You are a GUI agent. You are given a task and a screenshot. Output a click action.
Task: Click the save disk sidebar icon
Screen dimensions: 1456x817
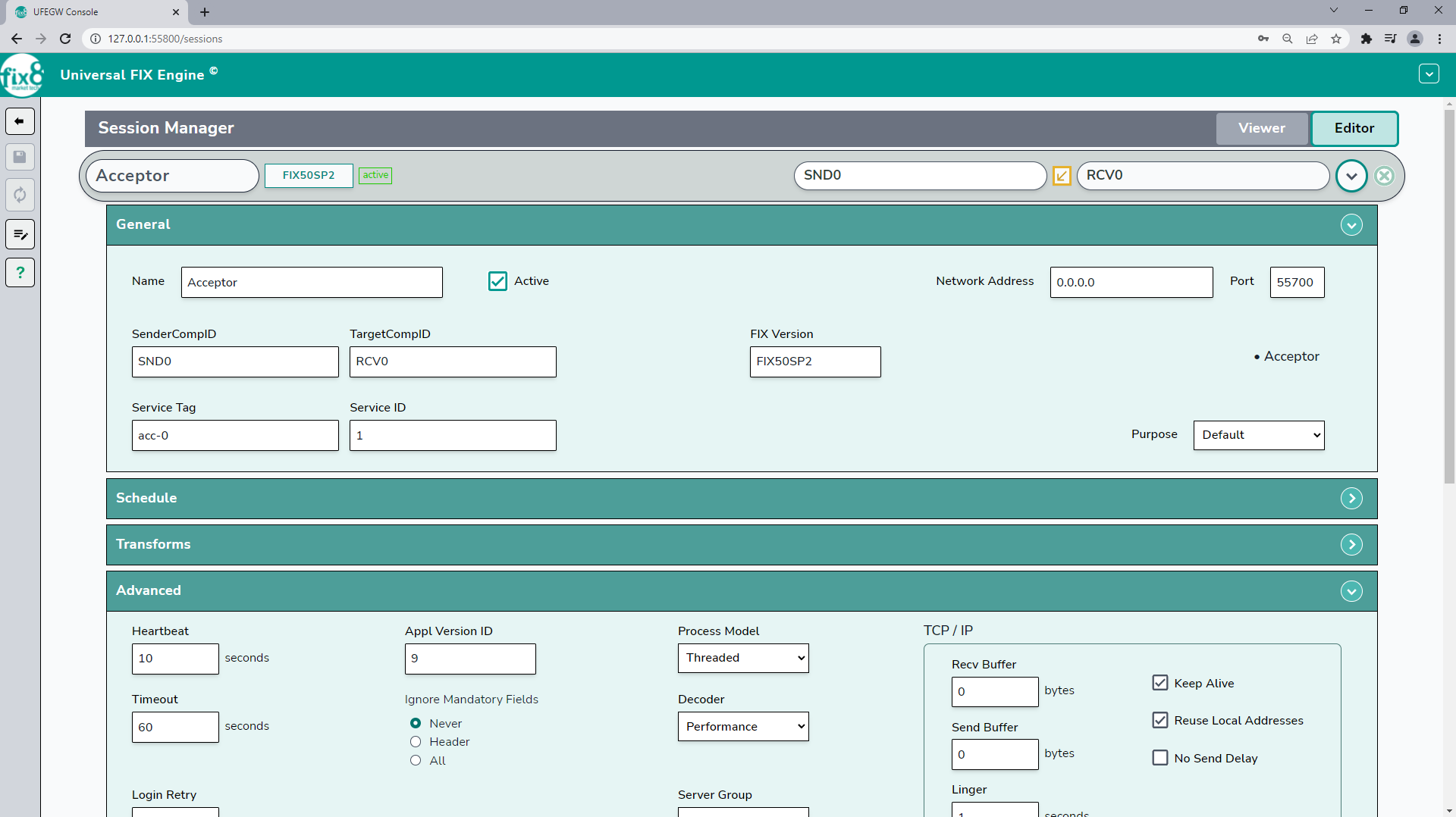click(20, 157)
